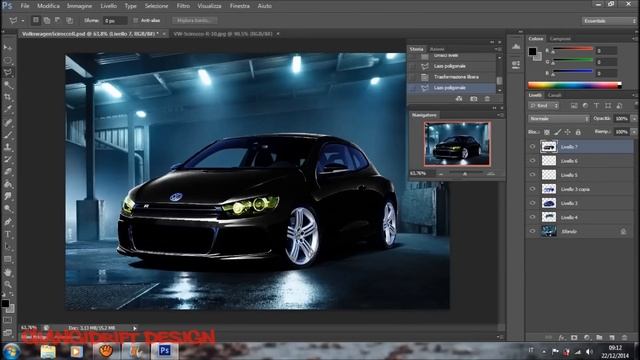Select the Paint Bucket tool
Screen dimensions: 640x360
pyautogui.click(x=7, y=184)
